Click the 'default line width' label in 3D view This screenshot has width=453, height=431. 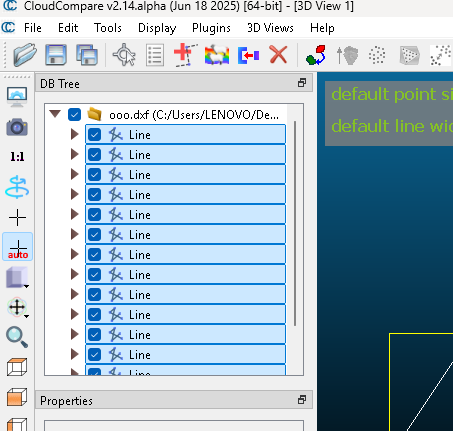tap(392, 126)
